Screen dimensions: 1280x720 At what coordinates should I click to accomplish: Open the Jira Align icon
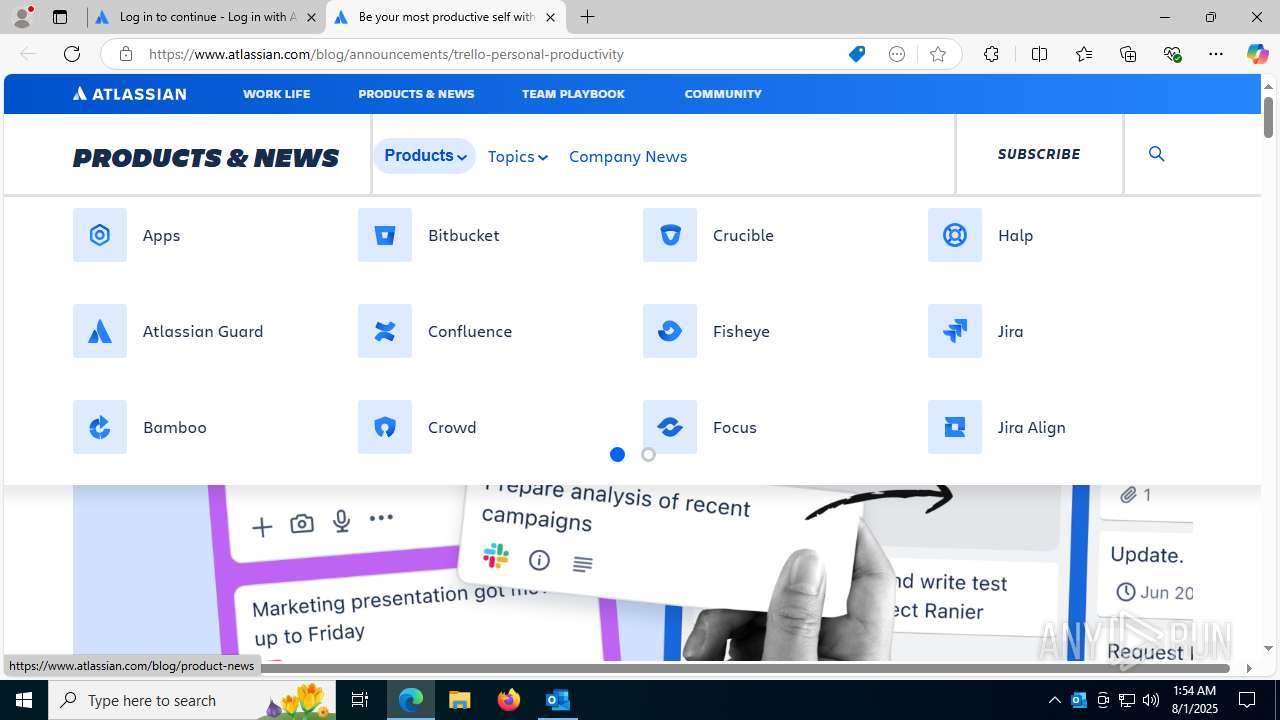(x=955, y=427)
